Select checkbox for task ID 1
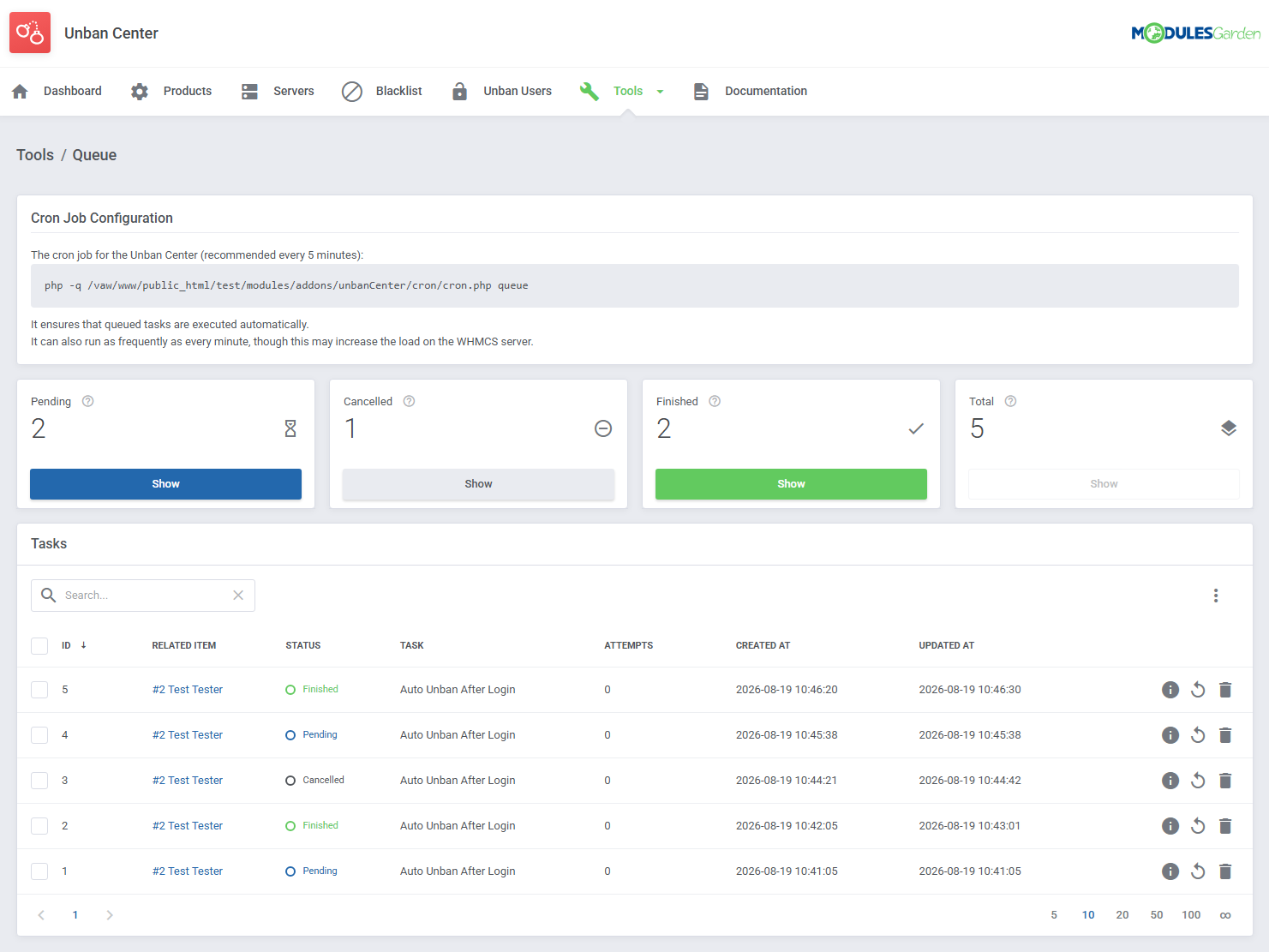The height and width of the screenshot is (952, 1269). 39,871
